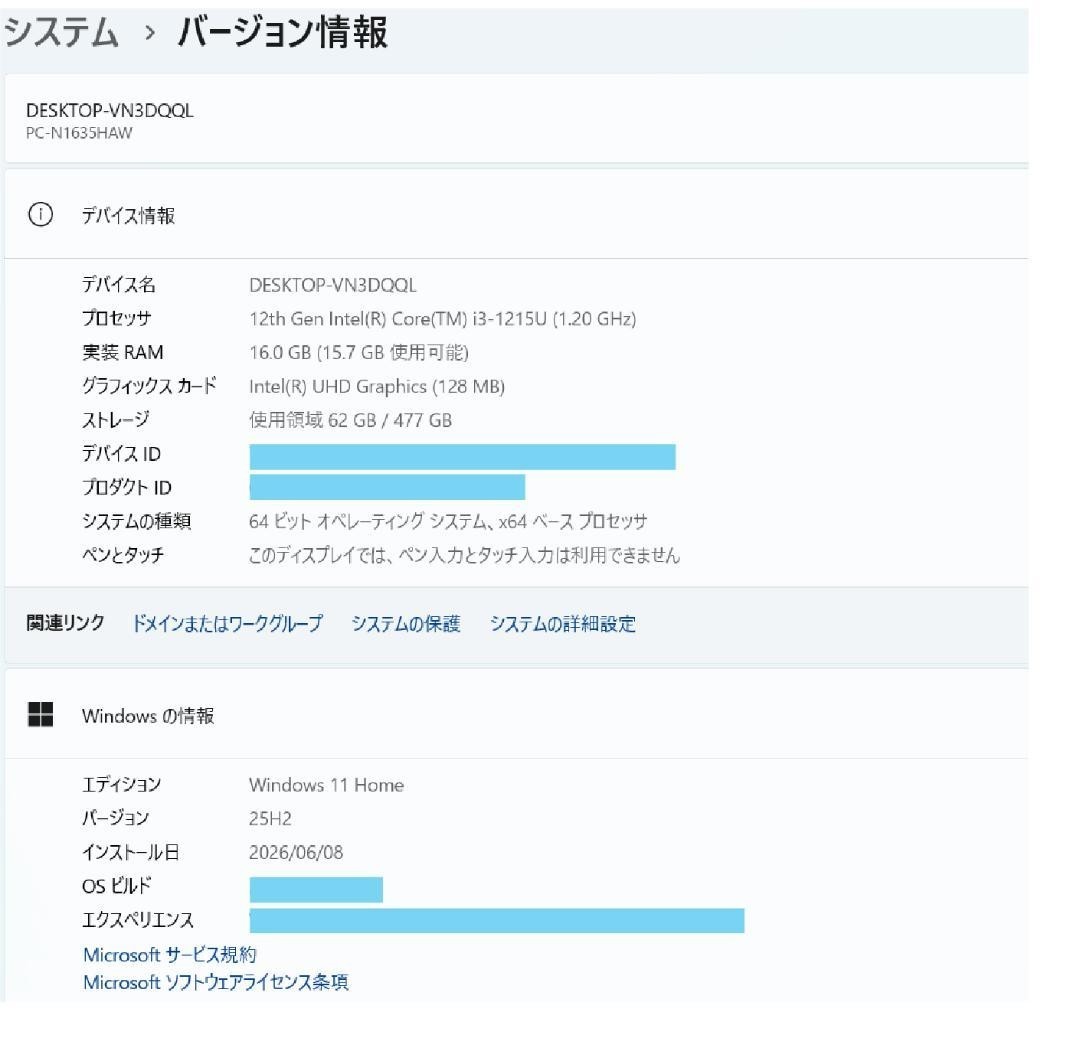The width and height of the screenshot is (1080, 1048).
Task: Expand the デバイス情報 section header
Action: [517, 215]
